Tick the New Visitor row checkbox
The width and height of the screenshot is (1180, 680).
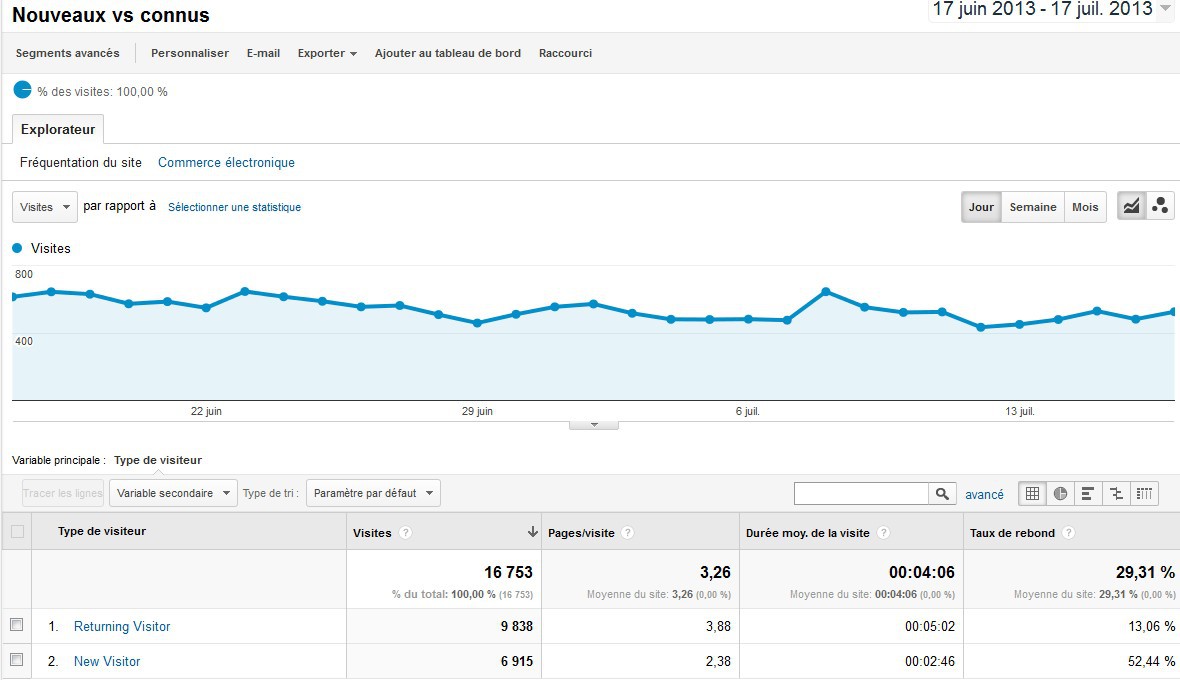17,660
